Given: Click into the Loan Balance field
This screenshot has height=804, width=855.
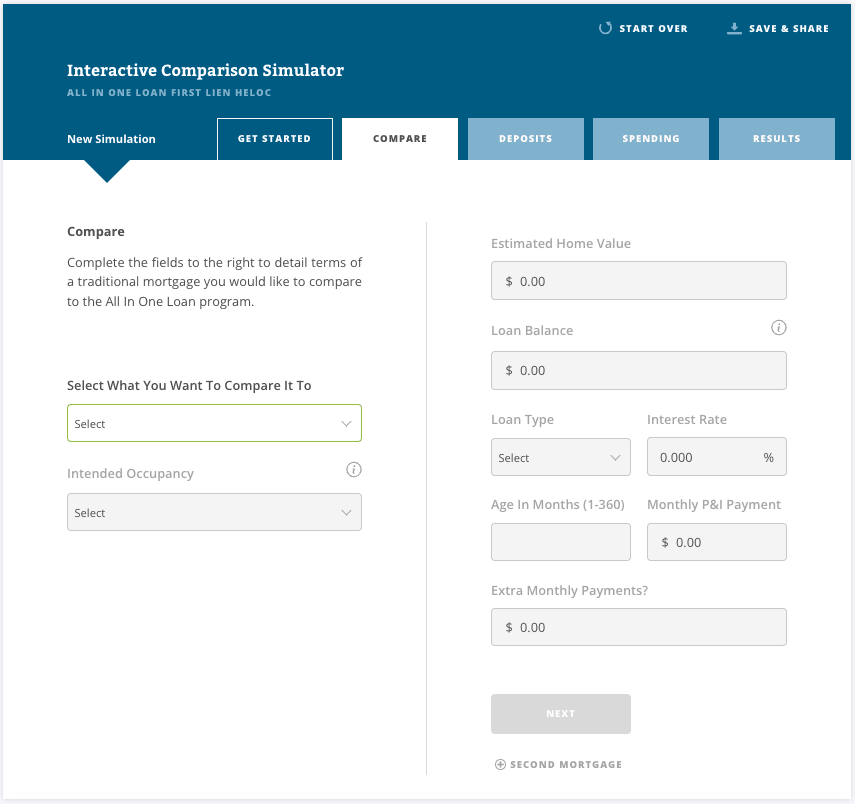Looking at the screenshot, I should point(639,370).
